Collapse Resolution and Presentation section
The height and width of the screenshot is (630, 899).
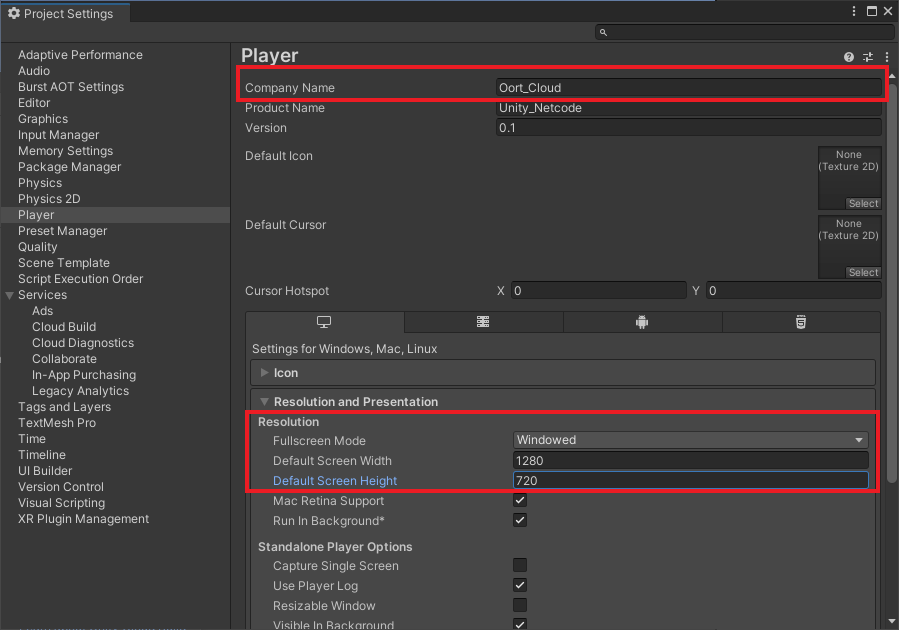point(264,402)
